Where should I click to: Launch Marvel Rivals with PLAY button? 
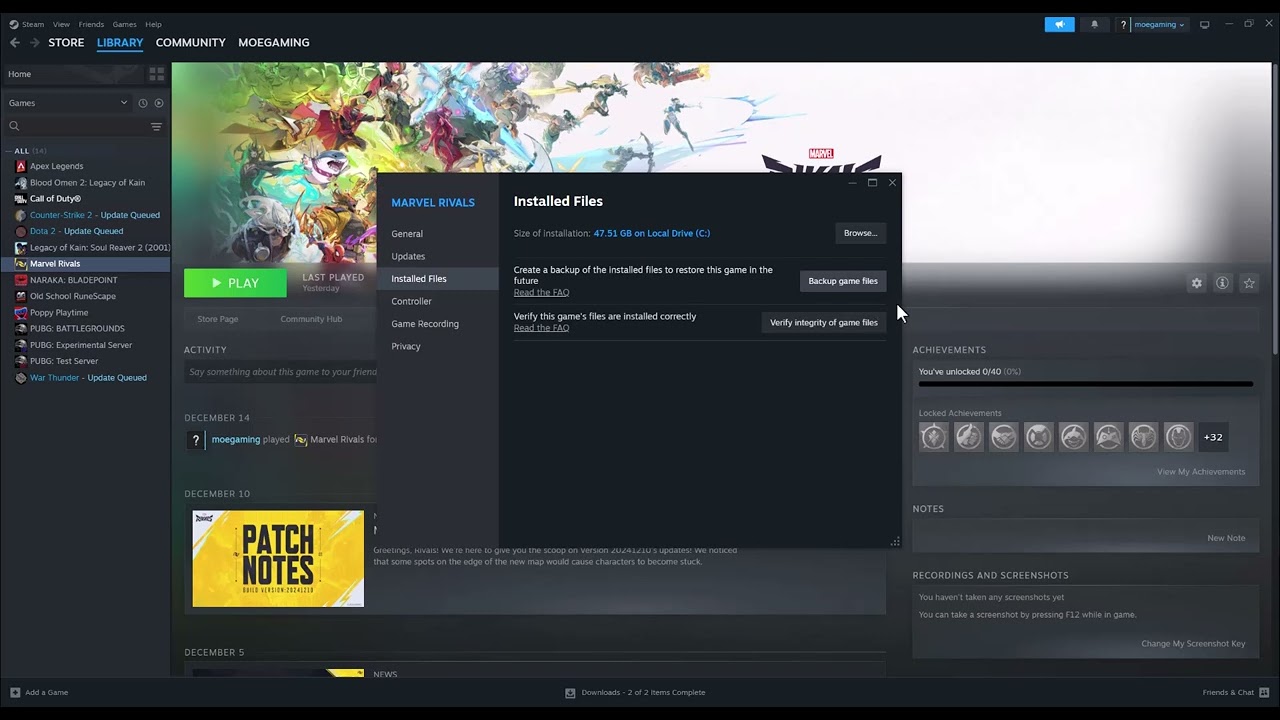[x=235, y=283]
